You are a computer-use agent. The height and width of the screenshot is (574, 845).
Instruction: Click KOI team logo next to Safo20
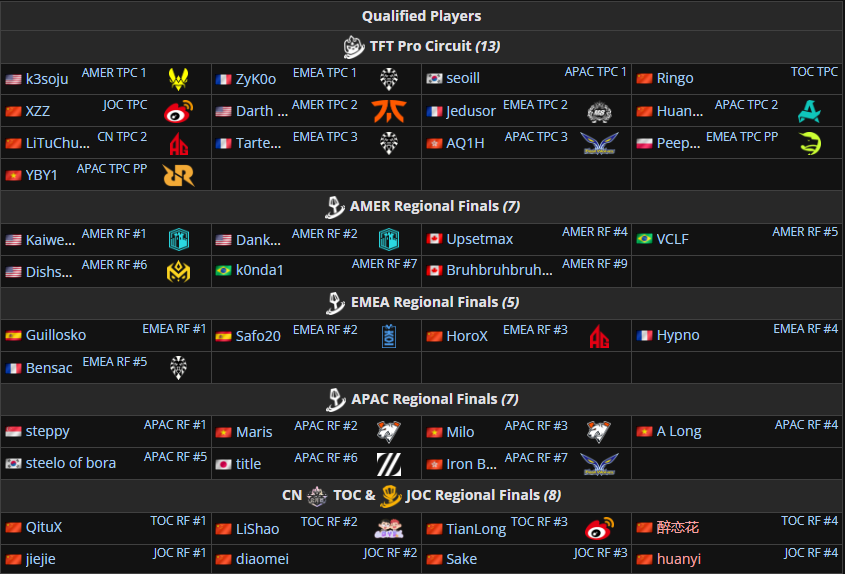coord(389,336)
